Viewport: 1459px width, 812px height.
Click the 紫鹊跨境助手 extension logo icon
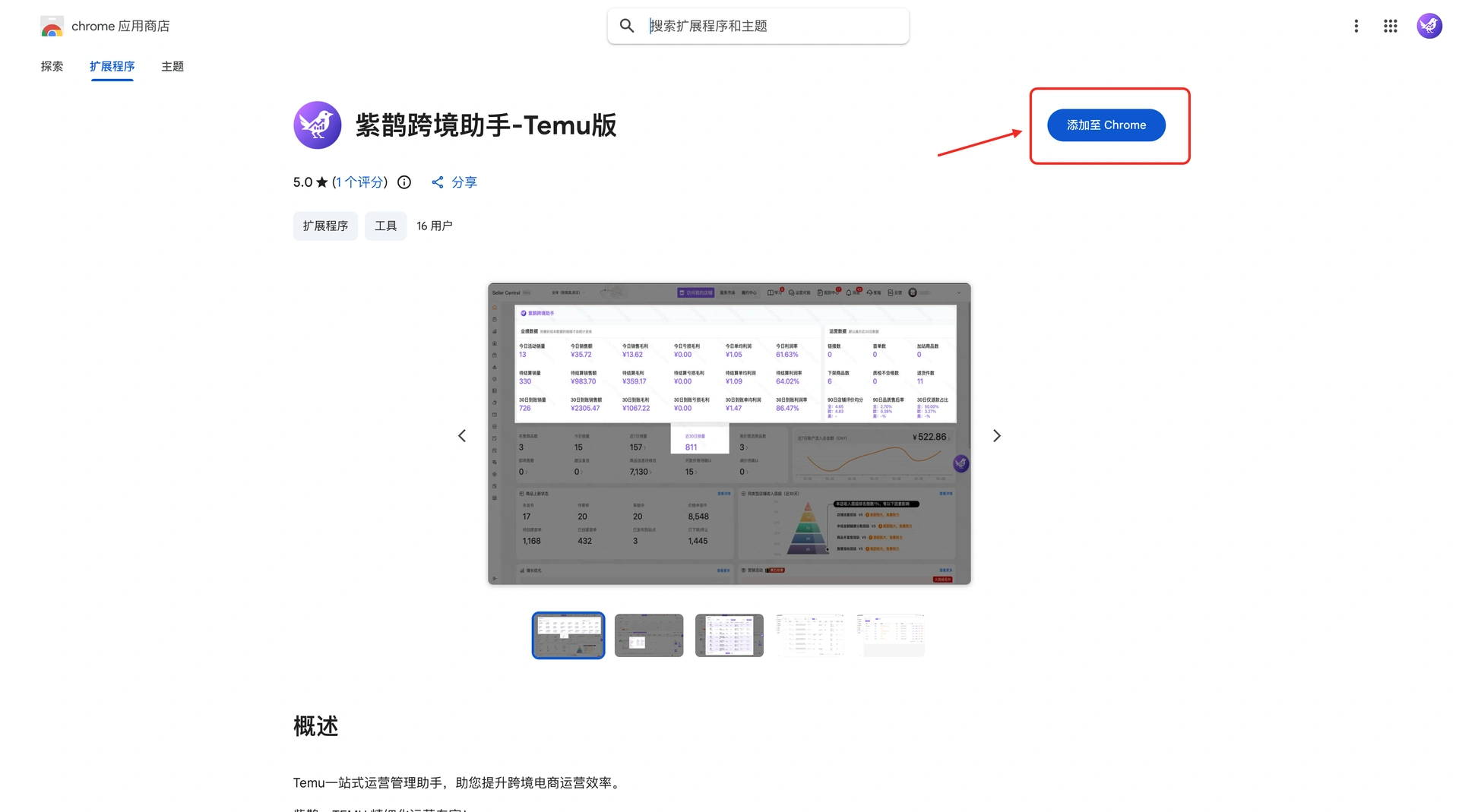[317, 125]
